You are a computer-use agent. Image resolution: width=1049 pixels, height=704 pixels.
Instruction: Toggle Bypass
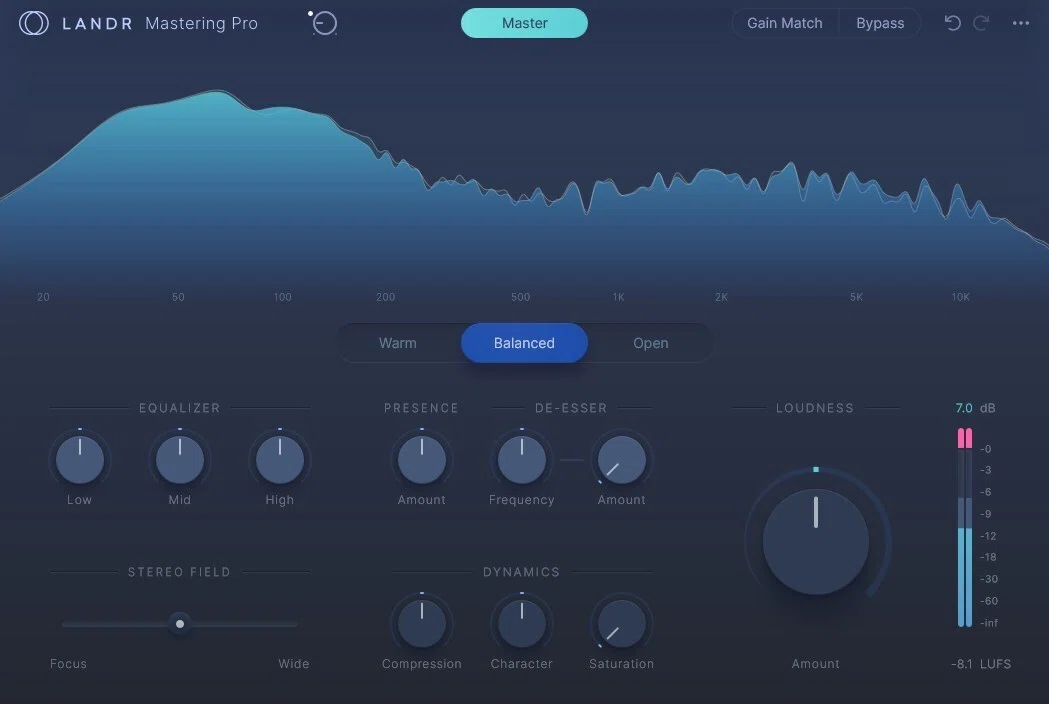880,23
